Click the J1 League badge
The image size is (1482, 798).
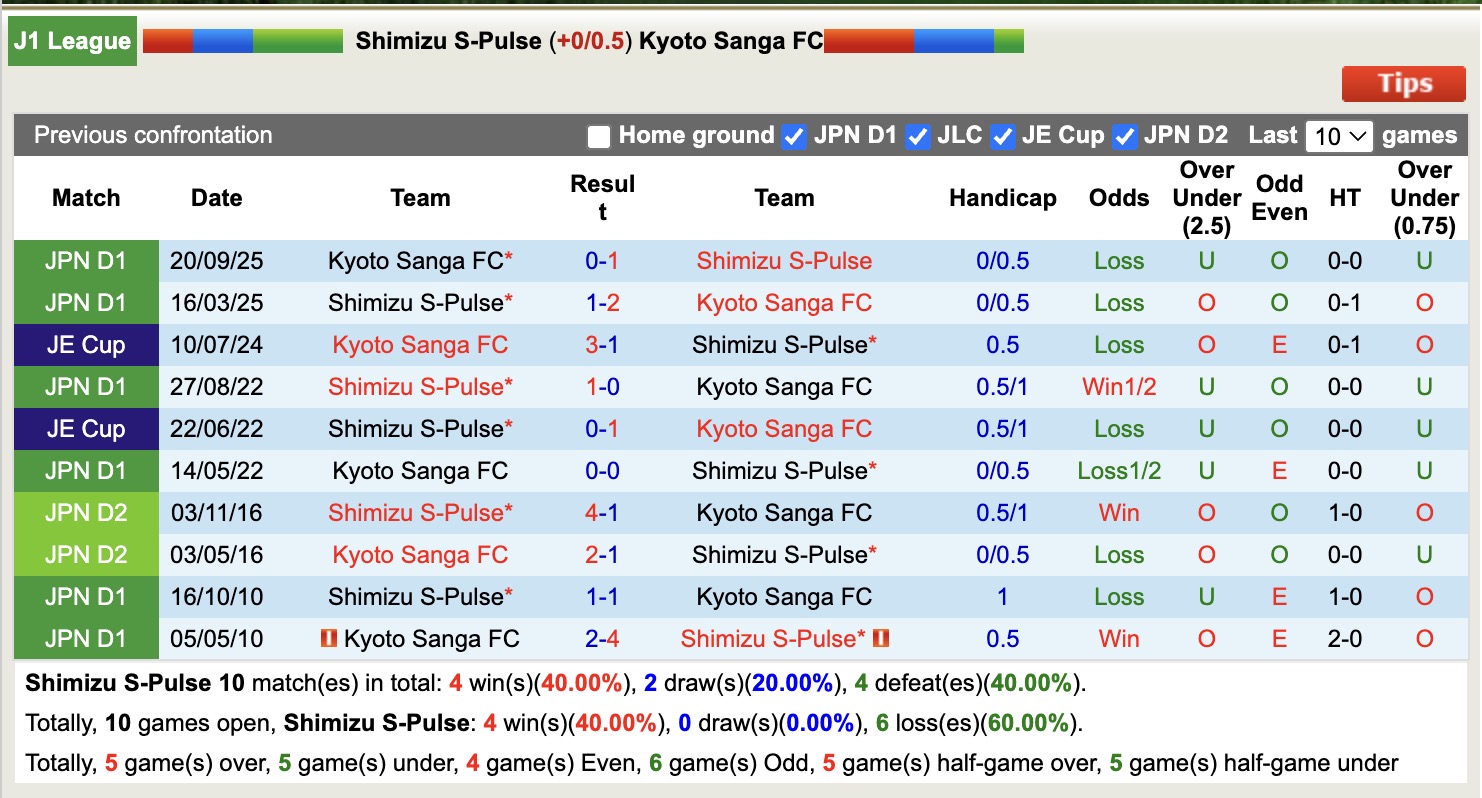(x=72, y=41)
